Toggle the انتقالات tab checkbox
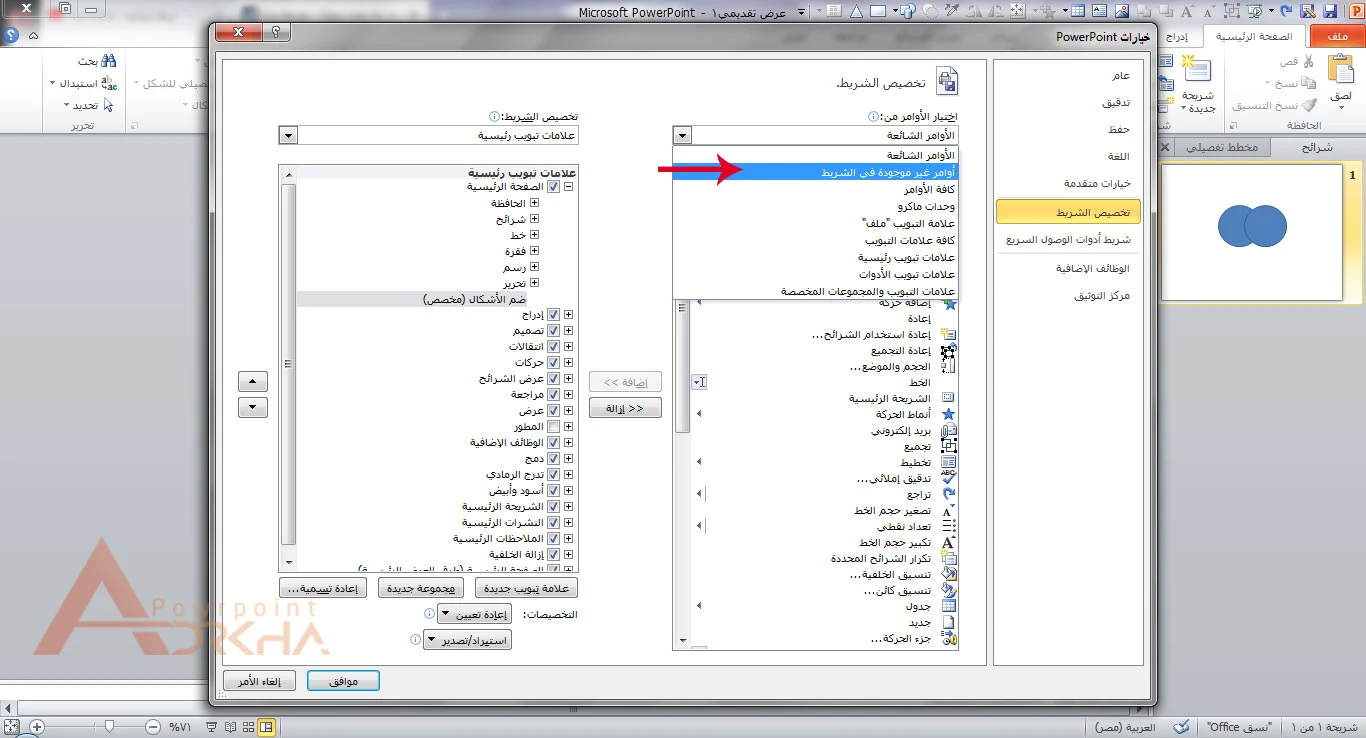1366x738 pixels. [553, 346]
